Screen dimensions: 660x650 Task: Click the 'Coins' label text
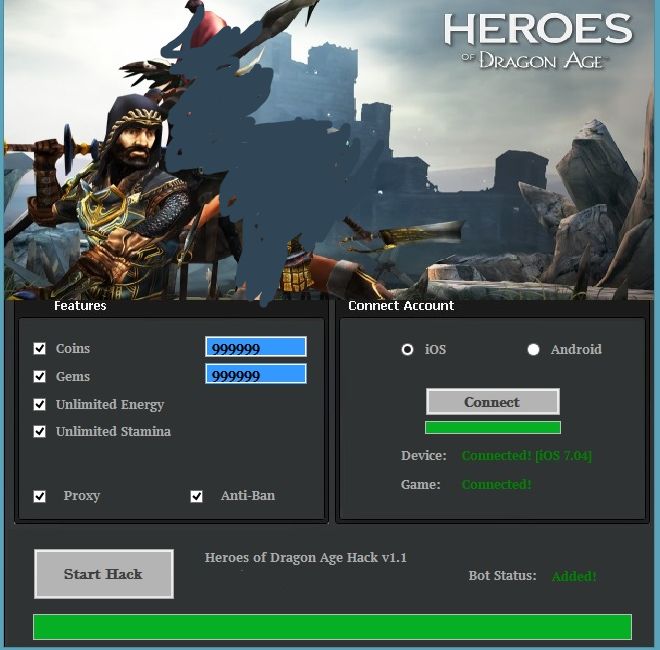click(73, 349)
